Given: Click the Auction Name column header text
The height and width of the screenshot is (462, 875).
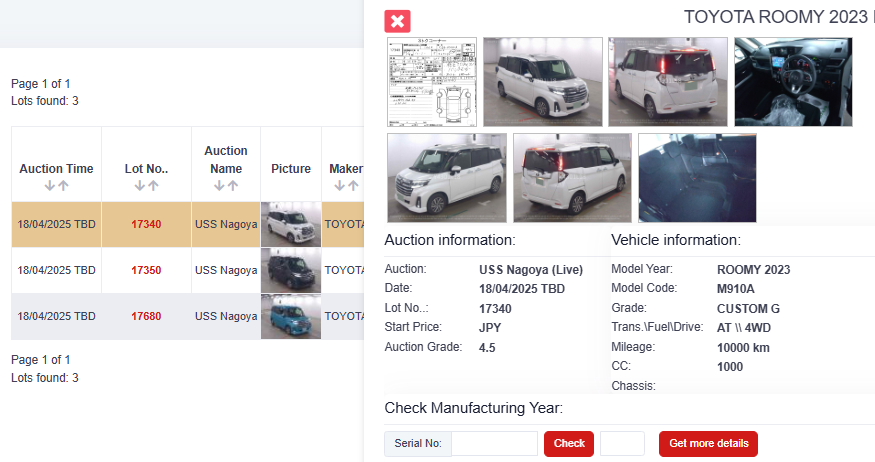Looking at the screenshot, I should pos(226,160).
